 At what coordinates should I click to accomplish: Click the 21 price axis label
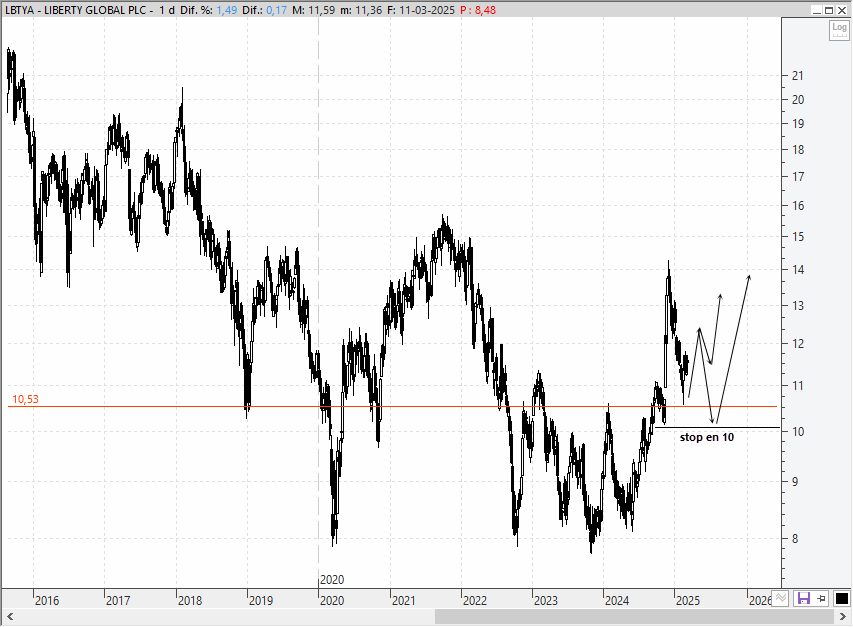coord(798,76)
